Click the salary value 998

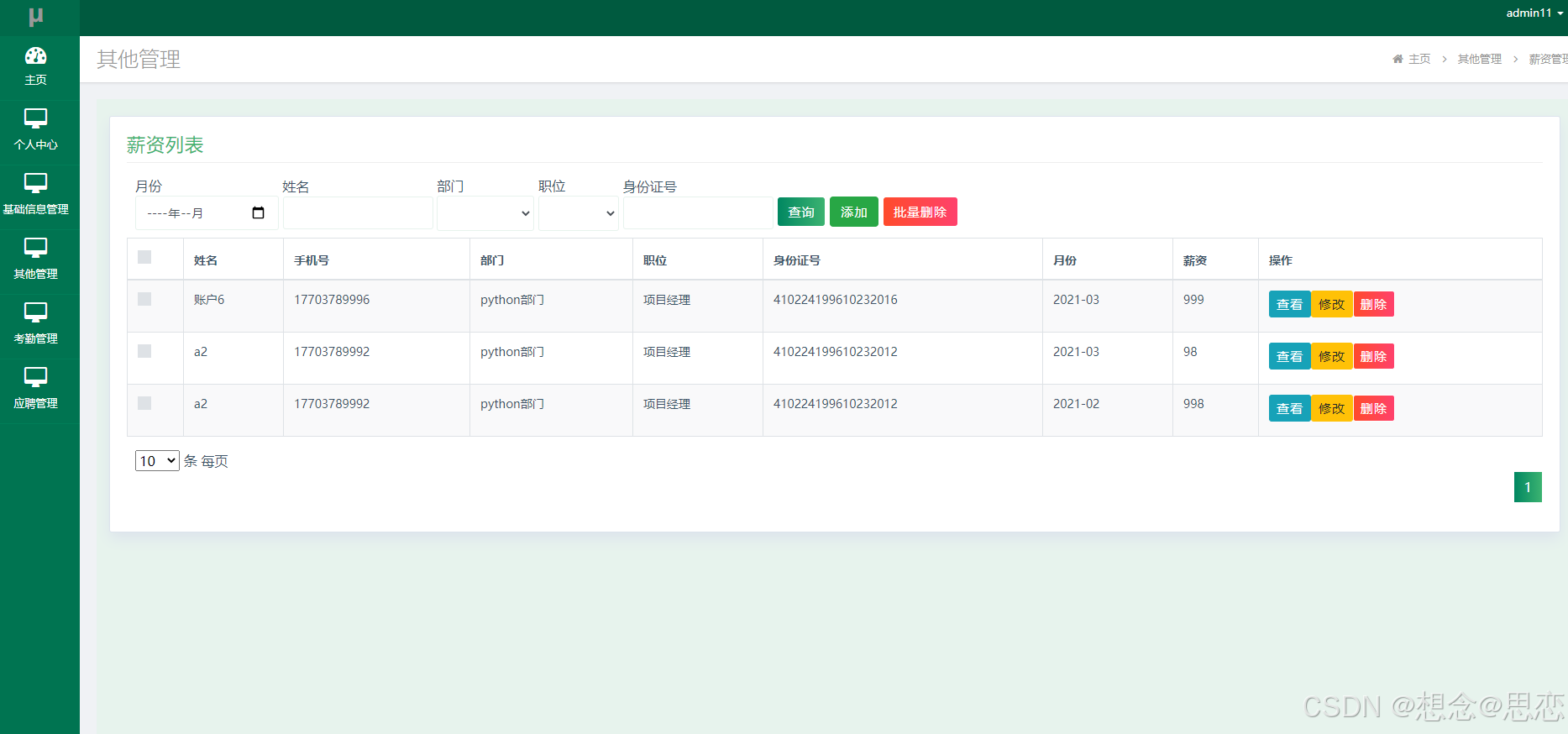(x=1193, y=404)
